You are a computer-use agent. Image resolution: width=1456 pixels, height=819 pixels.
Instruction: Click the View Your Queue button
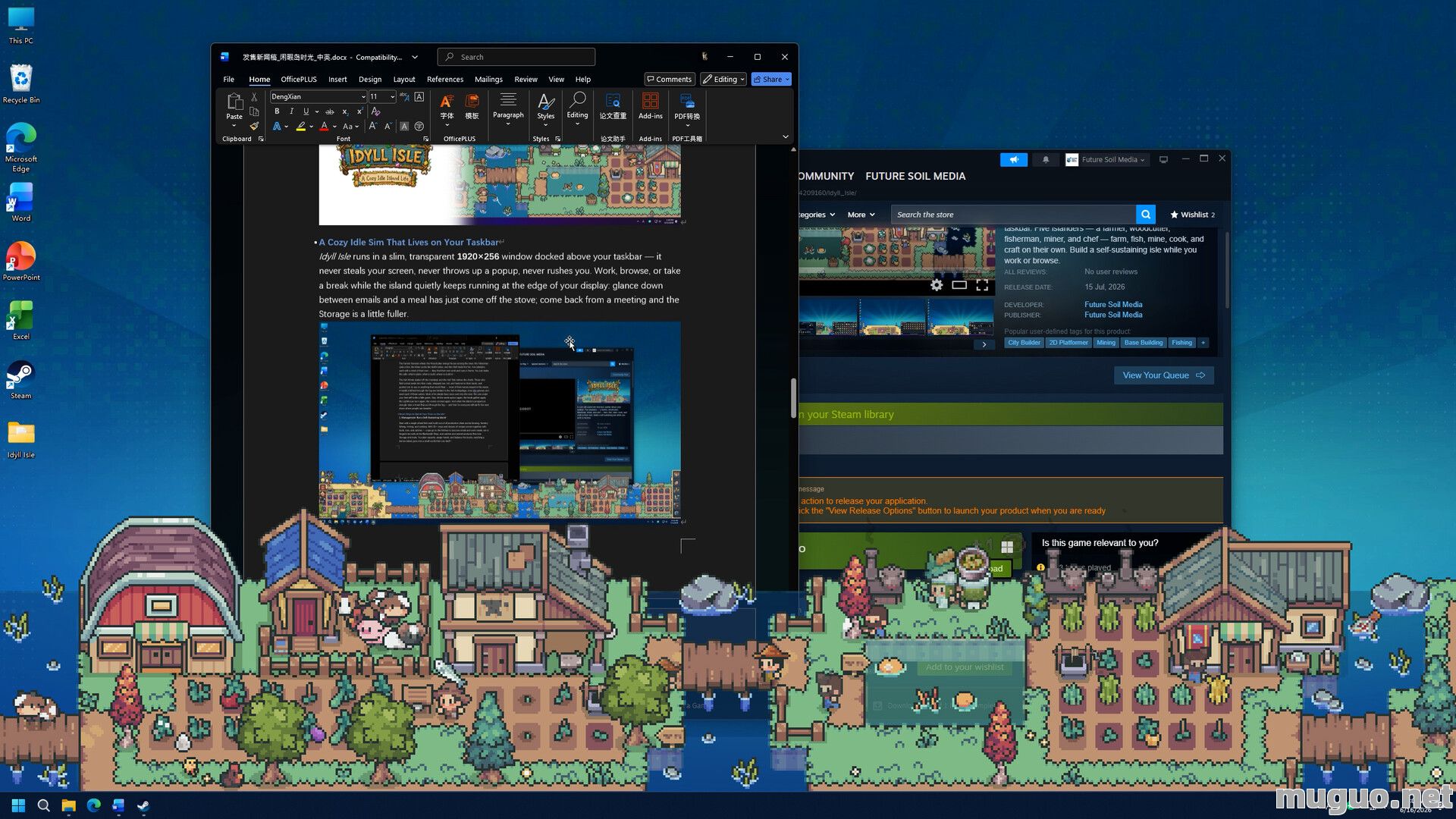pos(1163,375)
